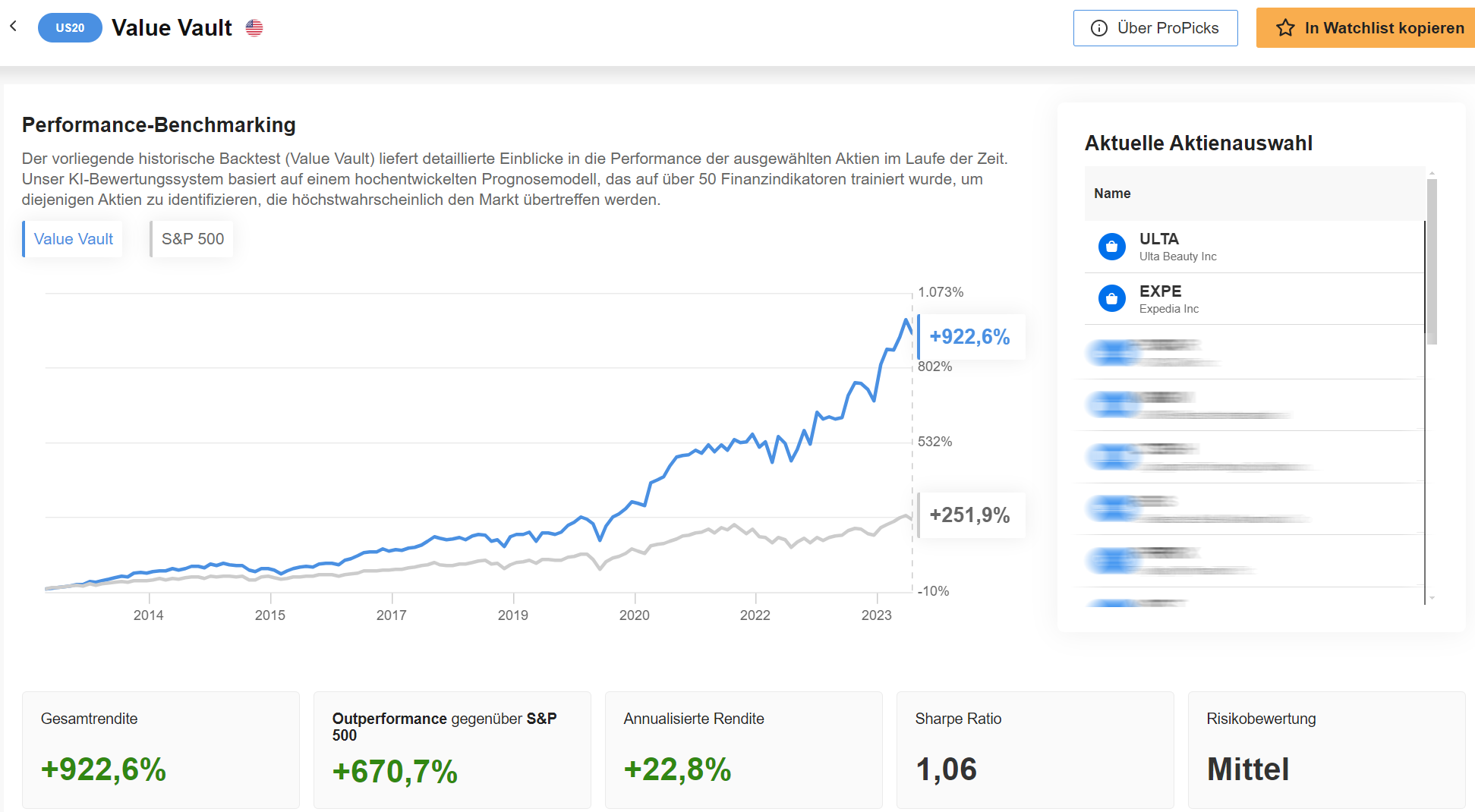Click the +922,6% chart value label
Viewport: 1475px width, 812px height.
pyautogui.click(x=971, y=337)
